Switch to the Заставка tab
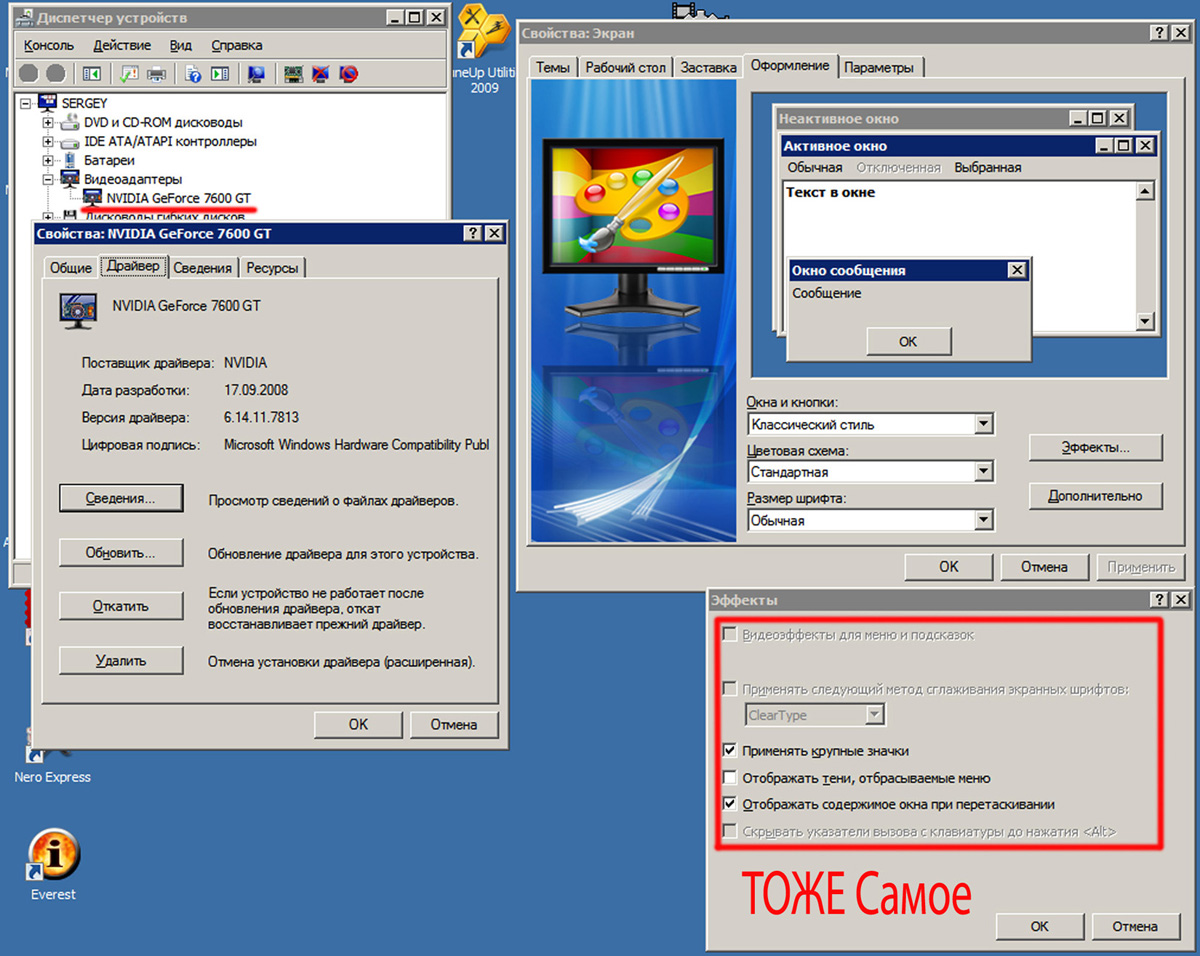 [708, 68]
